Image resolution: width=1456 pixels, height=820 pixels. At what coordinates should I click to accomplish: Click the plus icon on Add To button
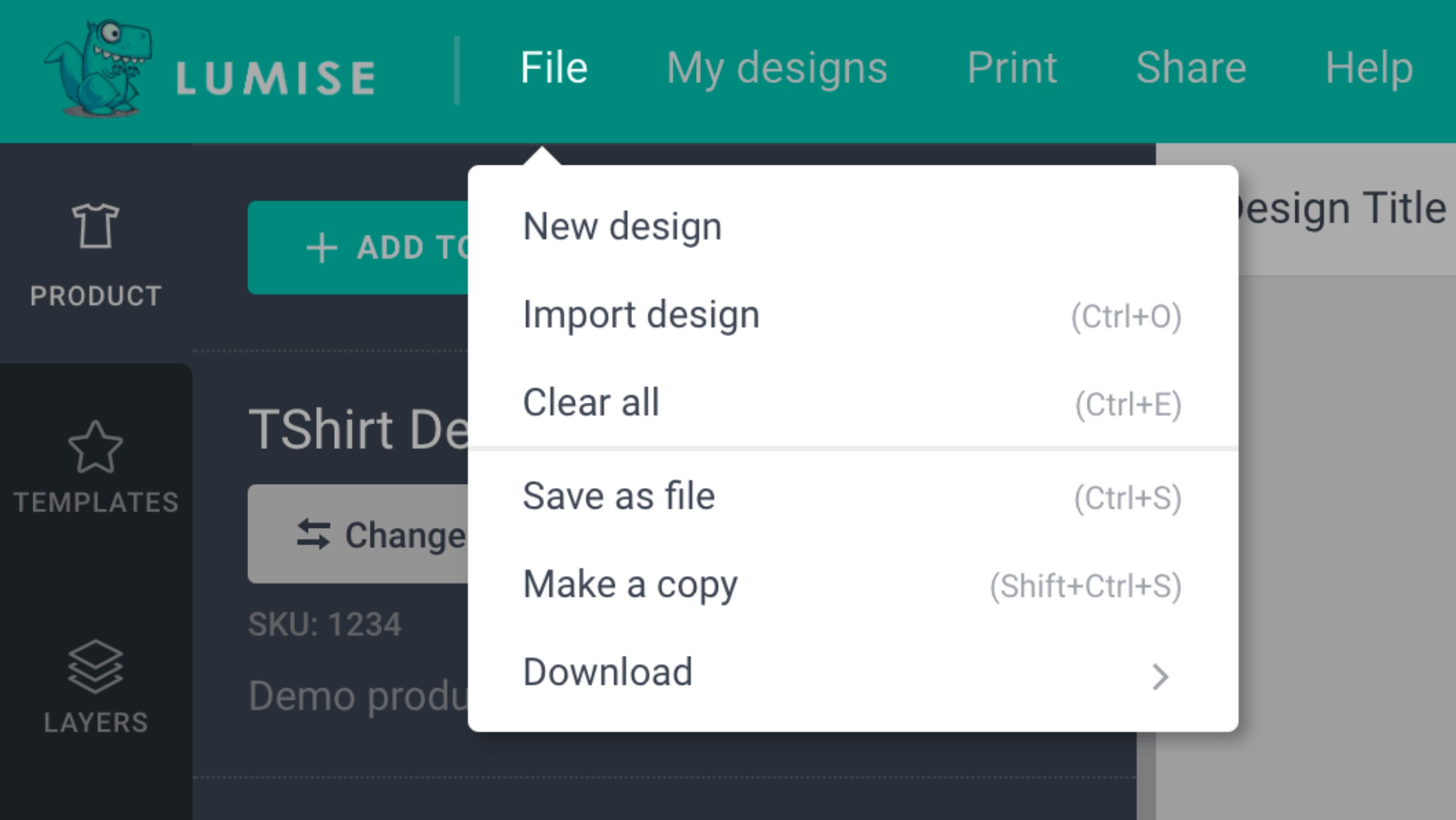321,248
